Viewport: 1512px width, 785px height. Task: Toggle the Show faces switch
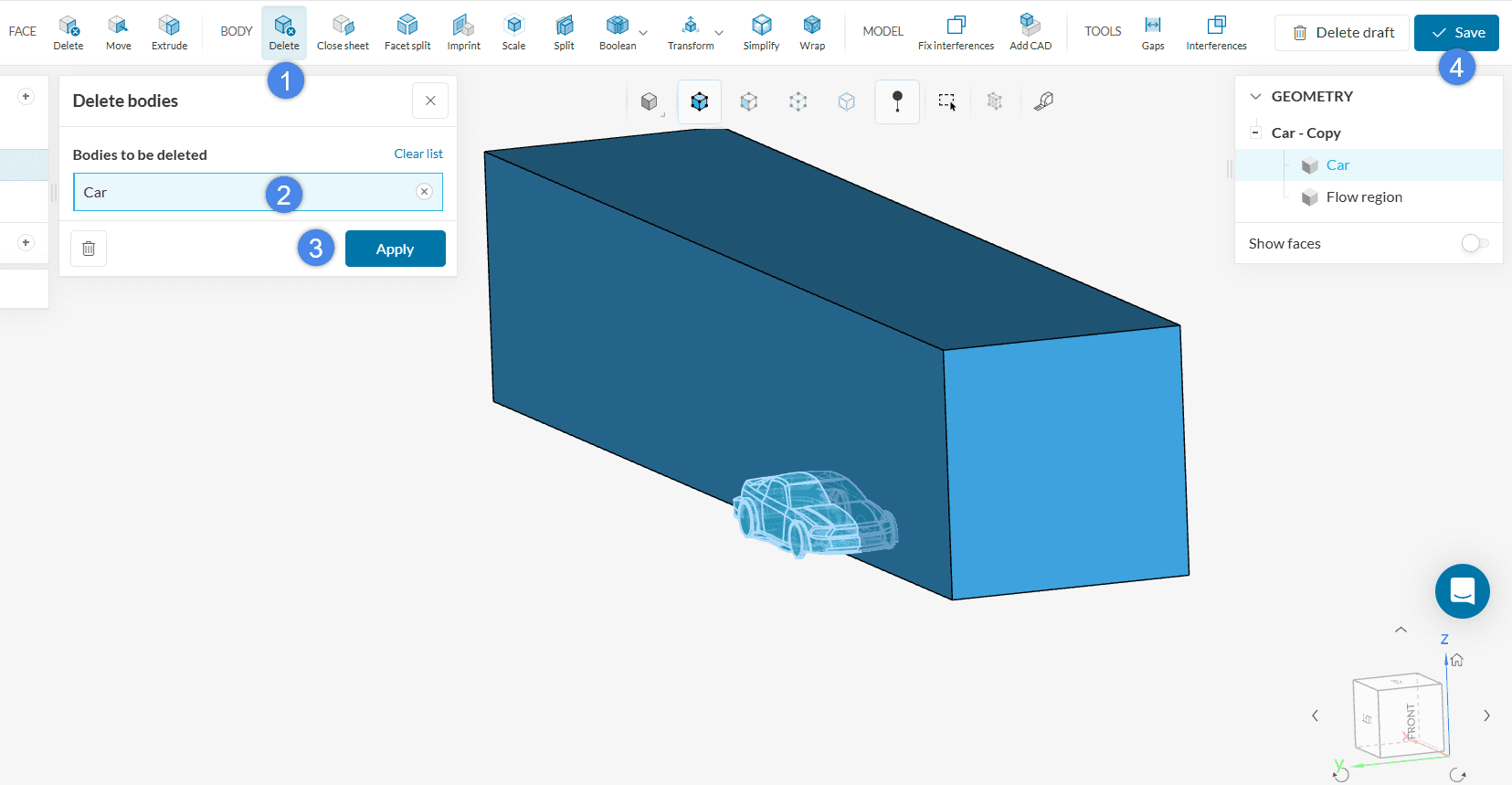point(1474,243)
